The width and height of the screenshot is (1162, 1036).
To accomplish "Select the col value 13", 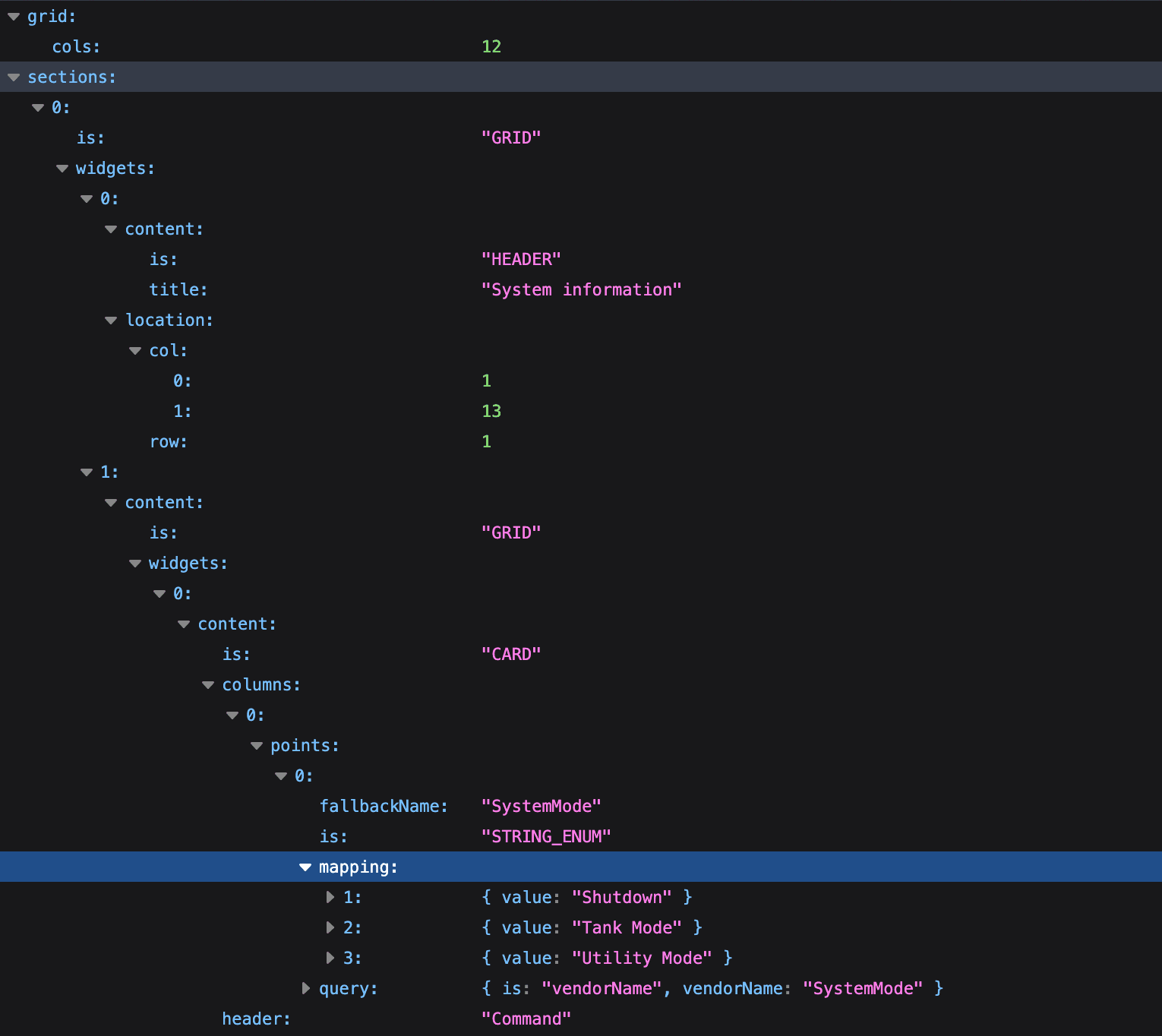I will point(491,412).
